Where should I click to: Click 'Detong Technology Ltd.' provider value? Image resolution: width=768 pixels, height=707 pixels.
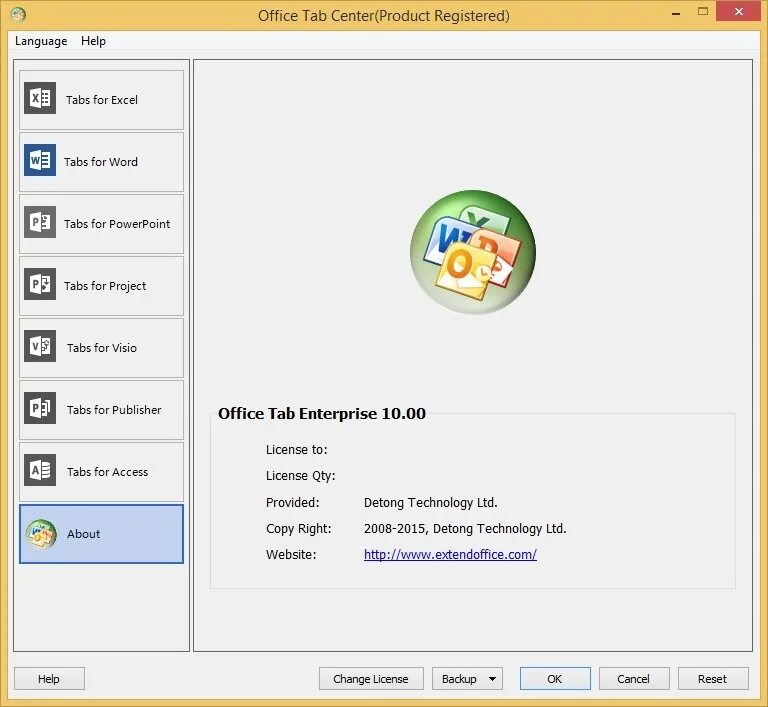coord(431,503)
